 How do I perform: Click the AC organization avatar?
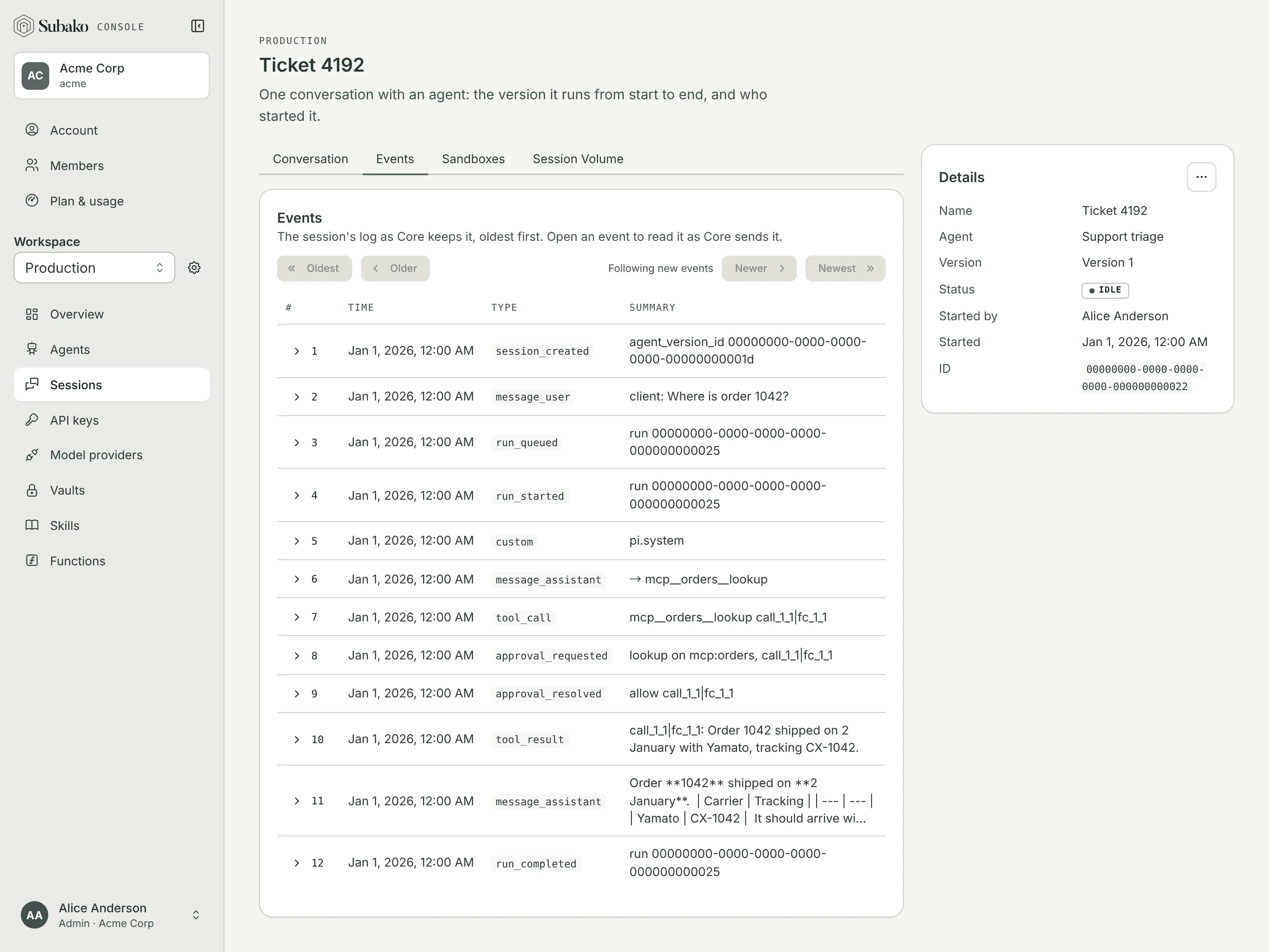[35, 76]
